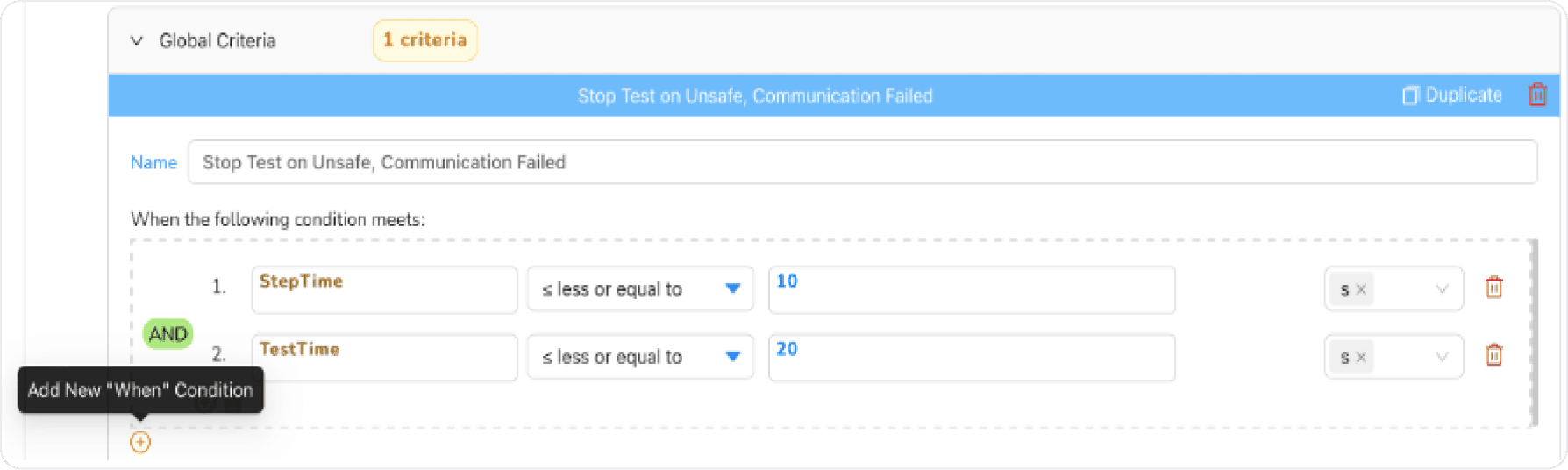Delete the criteria via header trash icon
Viewport: 1568px width, 470px height.
[x=1537, y=95]
